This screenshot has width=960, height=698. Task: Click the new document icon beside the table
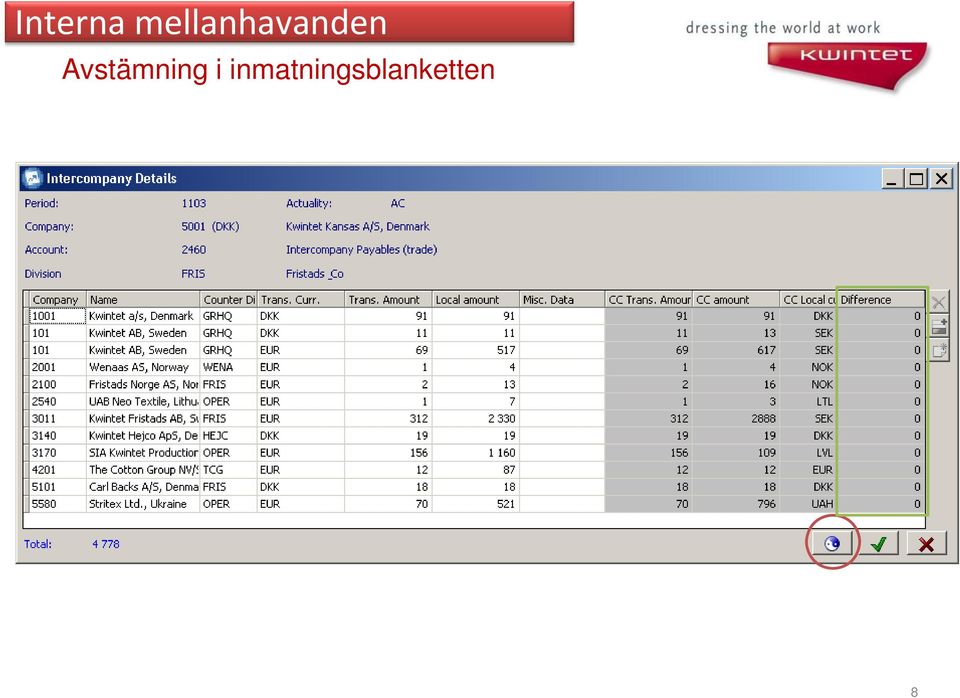click(938, 350)
